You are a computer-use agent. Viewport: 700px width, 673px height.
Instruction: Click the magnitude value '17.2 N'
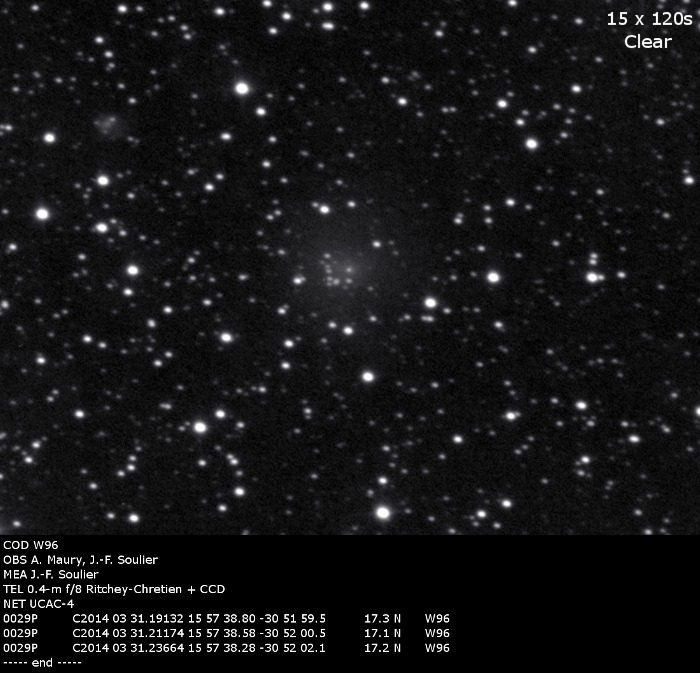point(382,648)
